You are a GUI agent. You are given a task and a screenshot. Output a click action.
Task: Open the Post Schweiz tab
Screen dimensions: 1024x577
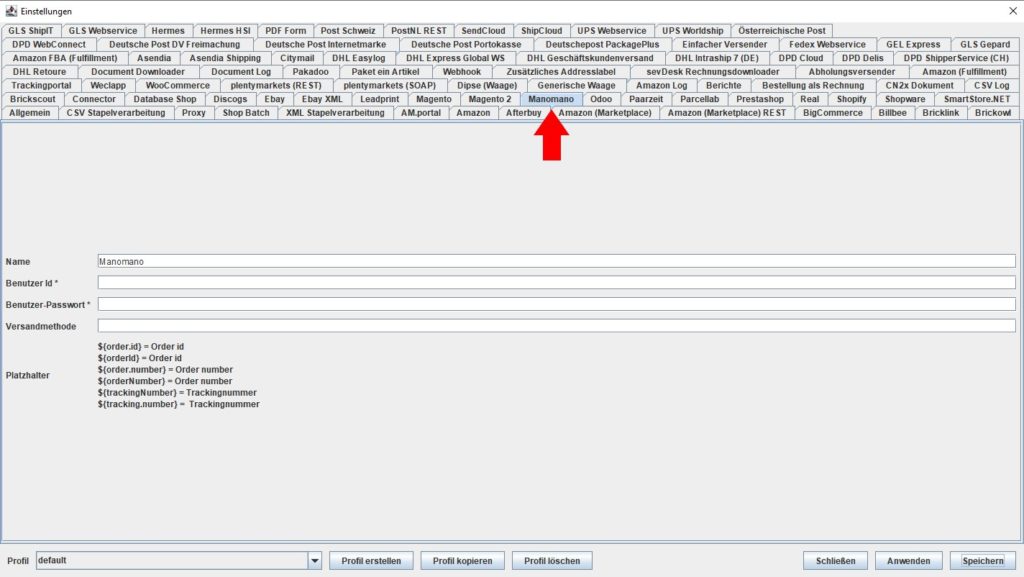point(347,31)
